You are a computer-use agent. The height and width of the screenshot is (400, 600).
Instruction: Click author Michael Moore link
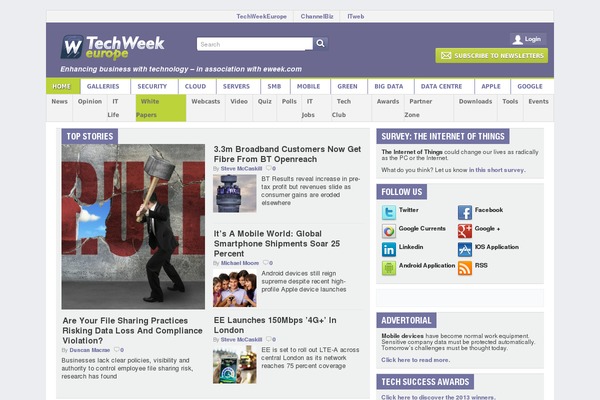240,263
